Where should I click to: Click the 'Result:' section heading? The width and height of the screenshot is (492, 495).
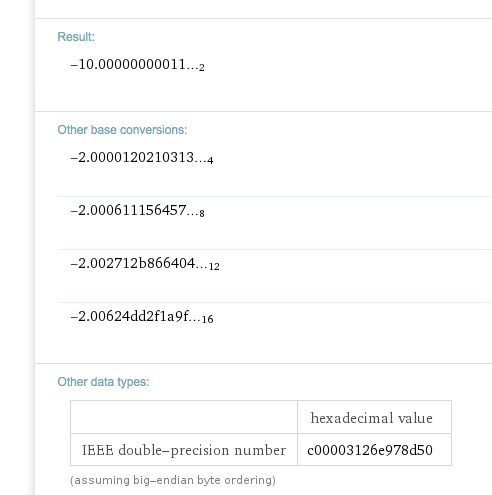tap(76, 37)
